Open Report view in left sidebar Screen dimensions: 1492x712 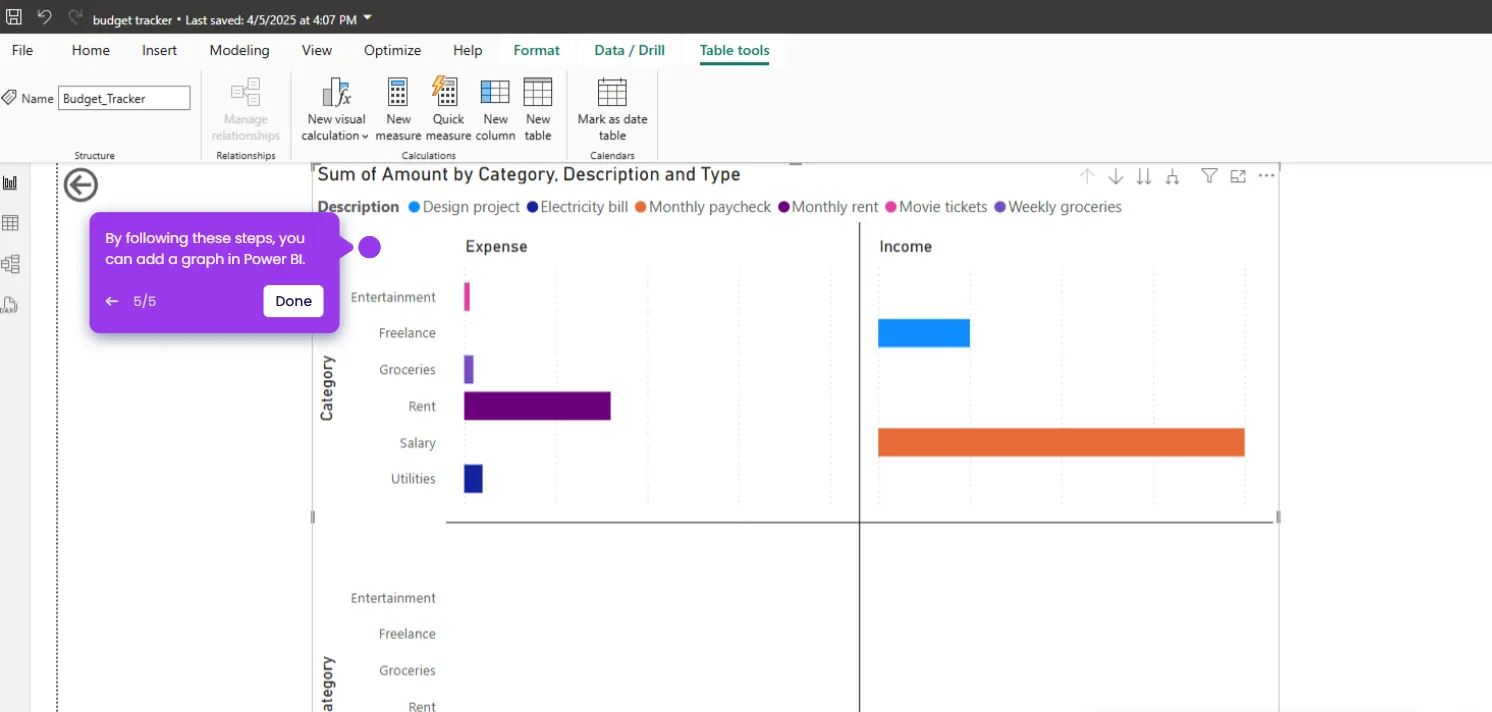coord(11,183)
